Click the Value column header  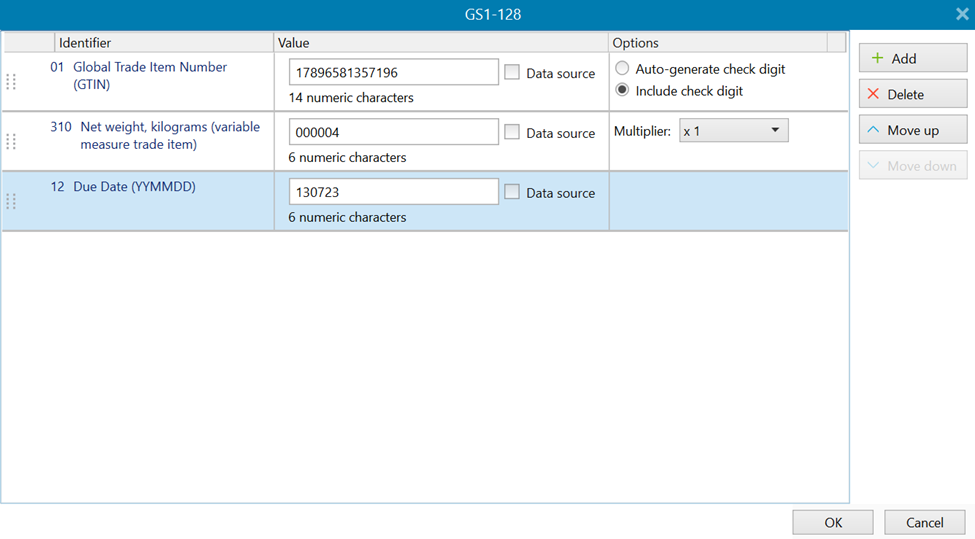[x=440, y=42]
